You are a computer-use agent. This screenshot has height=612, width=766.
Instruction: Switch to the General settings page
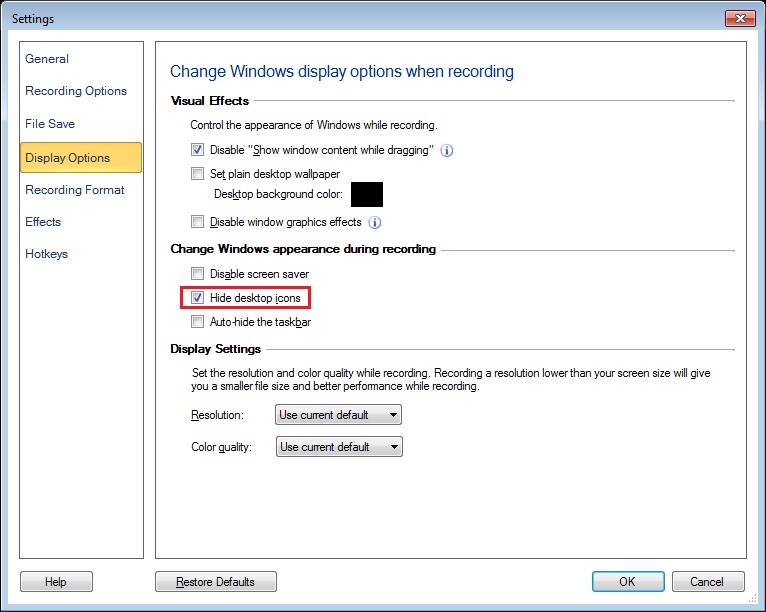click(x=47, y=59)
